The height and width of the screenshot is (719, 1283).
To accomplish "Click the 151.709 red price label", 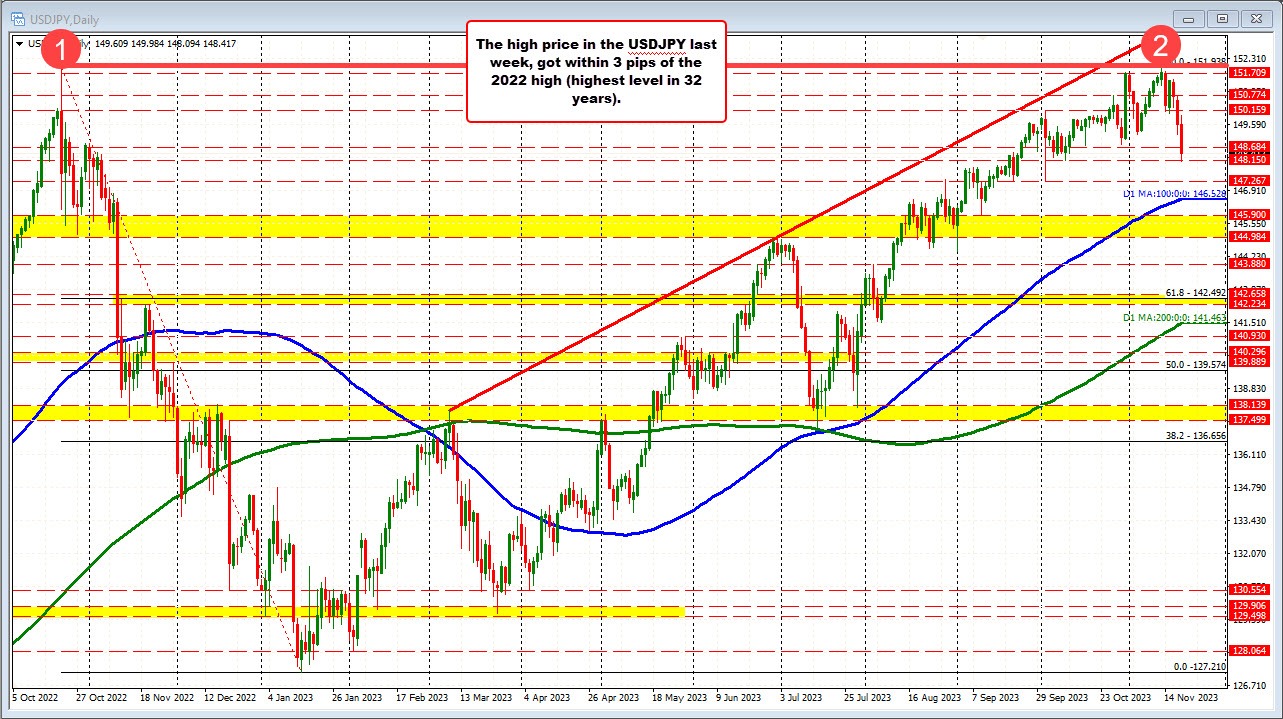I will (x=1250, y=73).
